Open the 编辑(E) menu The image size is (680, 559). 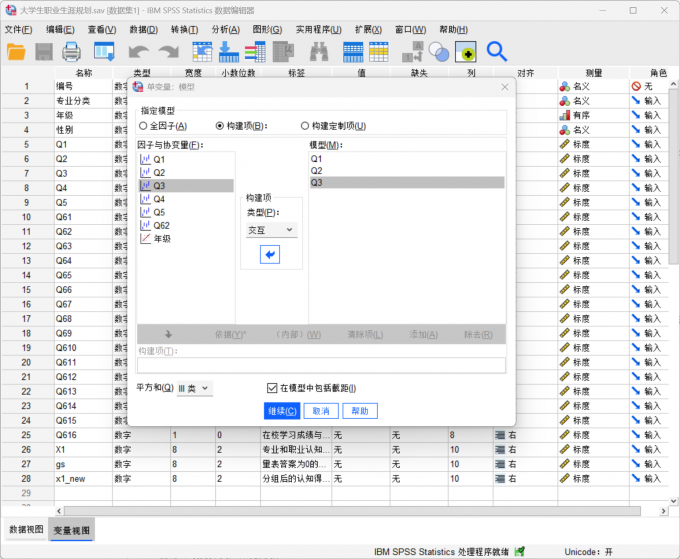[x=60, y=29]
